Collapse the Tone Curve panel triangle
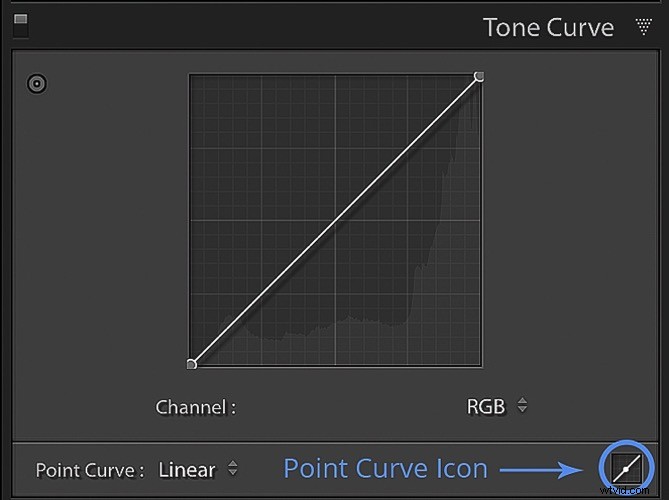Screen dimensions: 669x500 [x=643, y=27]
